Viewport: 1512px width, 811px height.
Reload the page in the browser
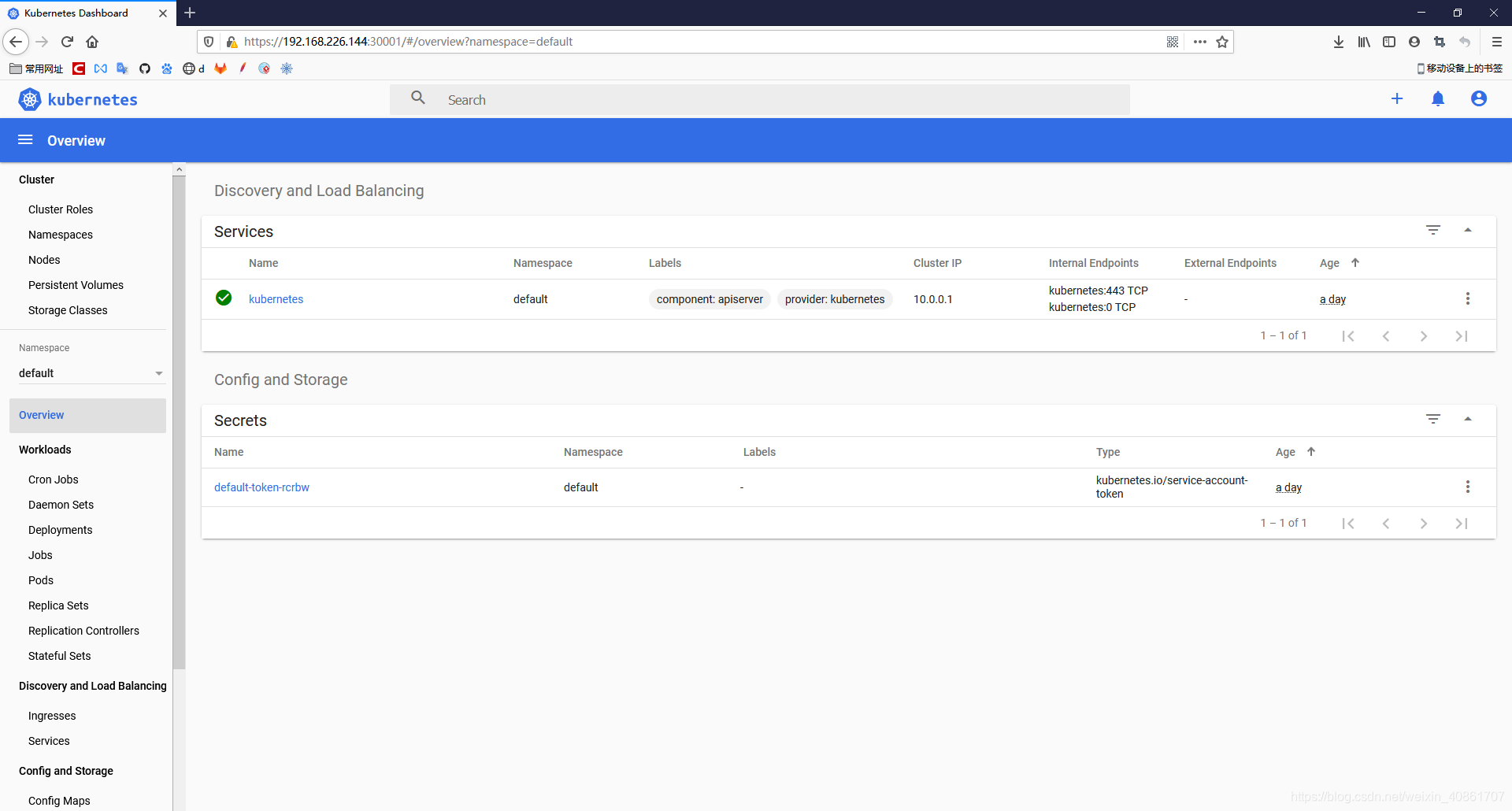(67, 42)
